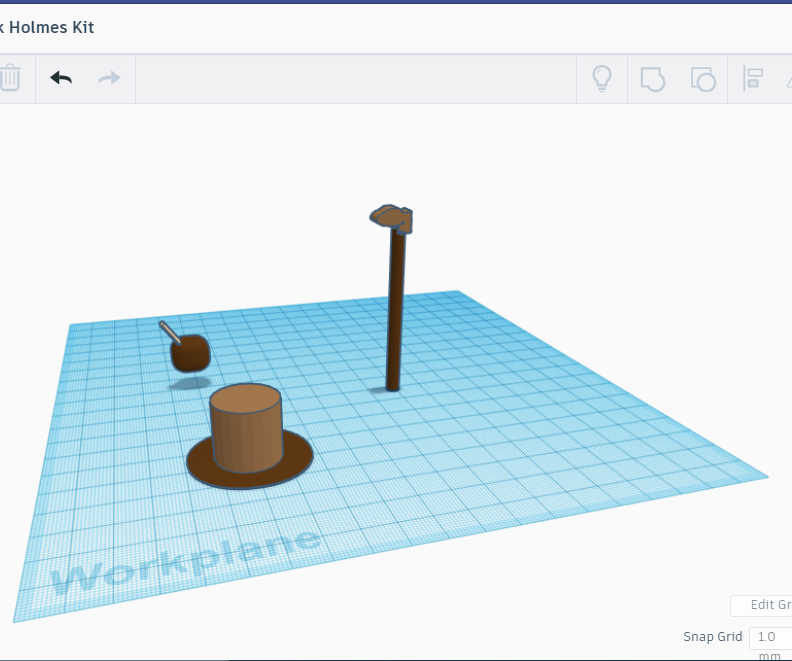
Task: Open the Edit Grid button
Action: coord(761,605)
